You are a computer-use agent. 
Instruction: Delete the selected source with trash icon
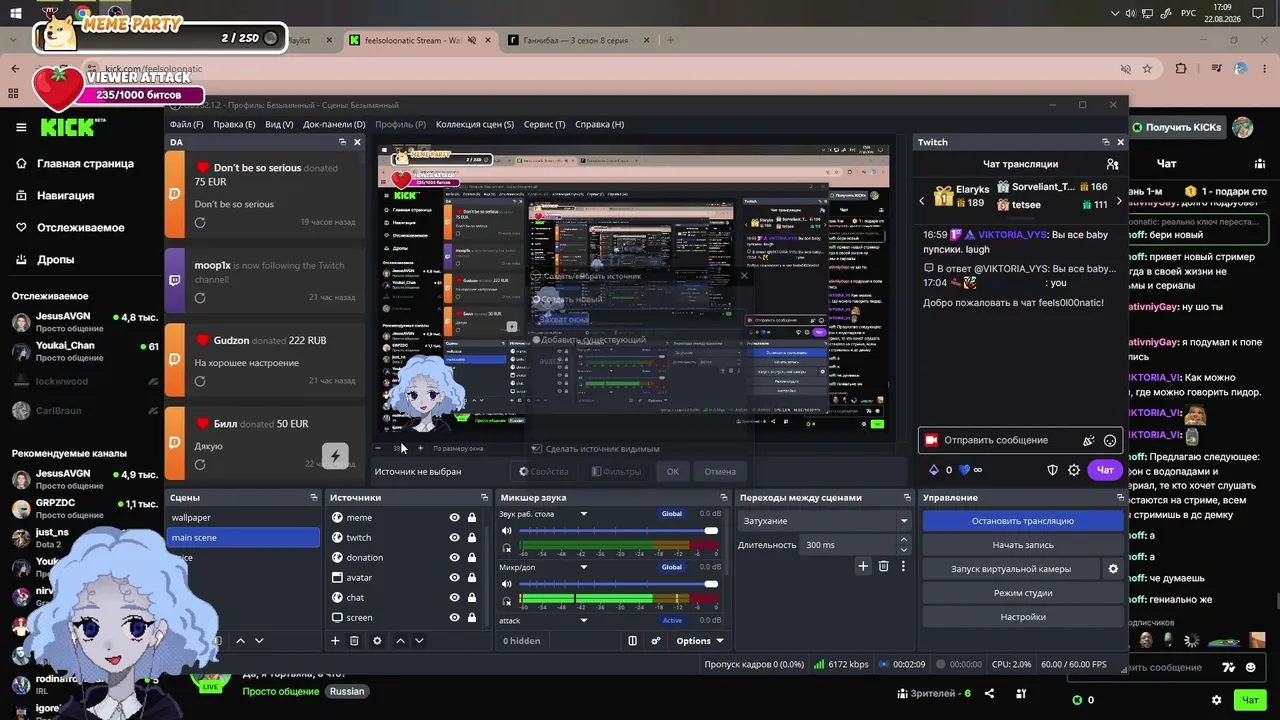tap(354, 641)
